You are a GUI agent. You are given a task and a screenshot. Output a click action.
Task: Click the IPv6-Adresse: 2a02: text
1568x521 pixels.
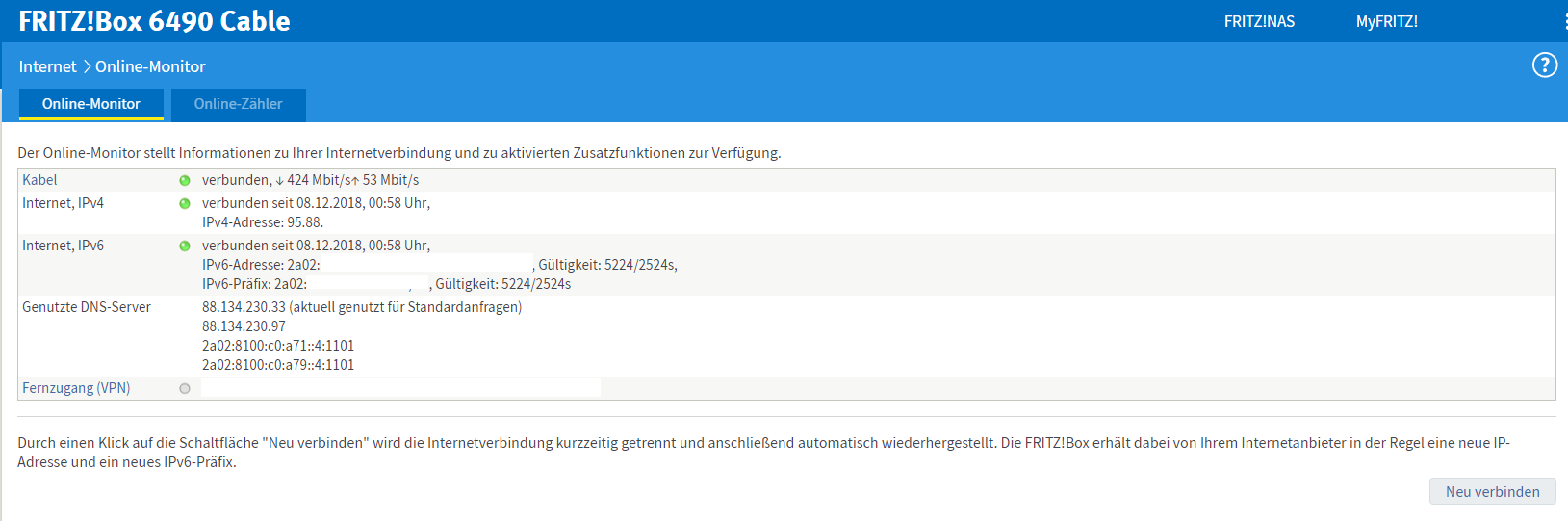click(x=261, y=265)
